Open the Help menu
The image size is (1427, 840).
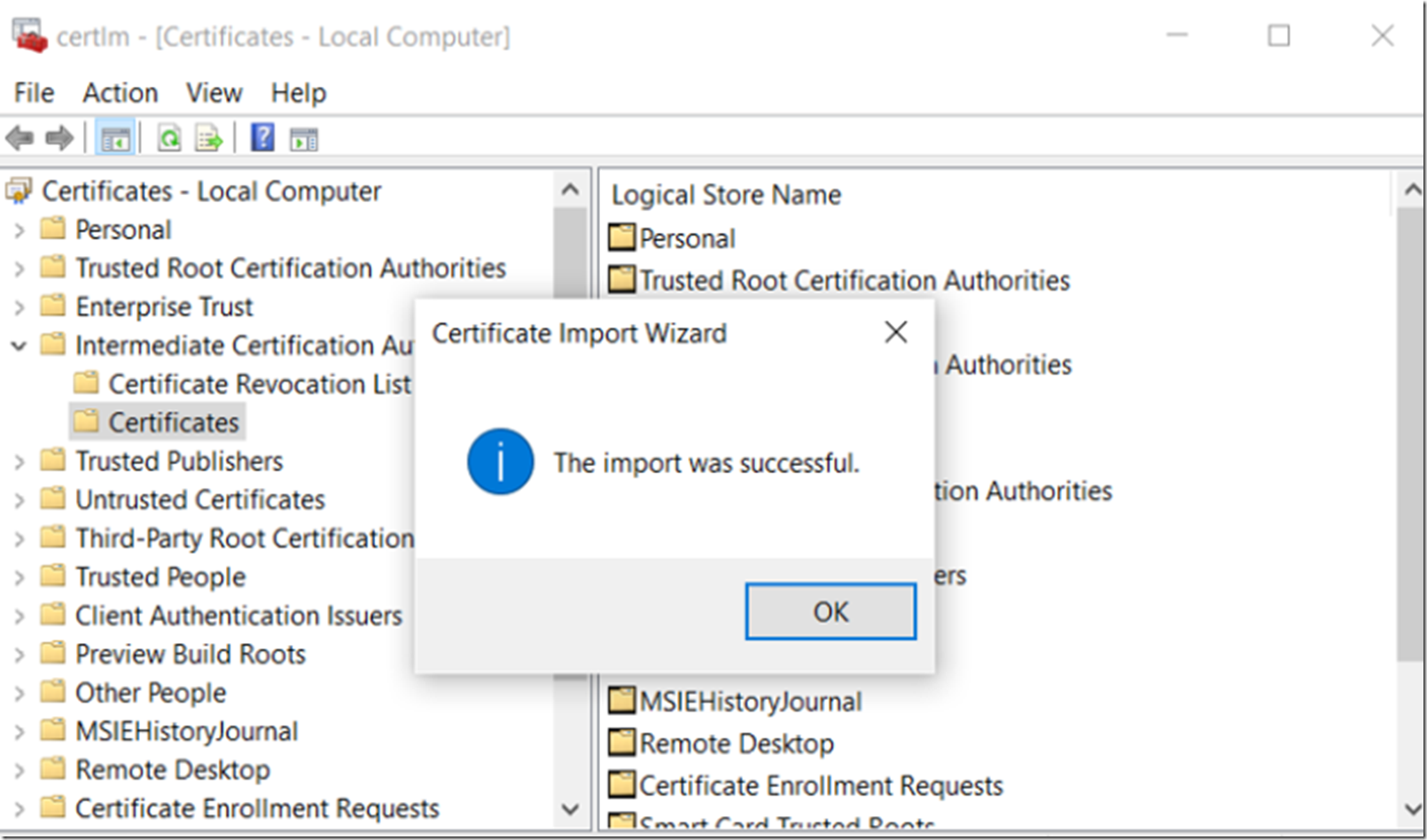299,93
